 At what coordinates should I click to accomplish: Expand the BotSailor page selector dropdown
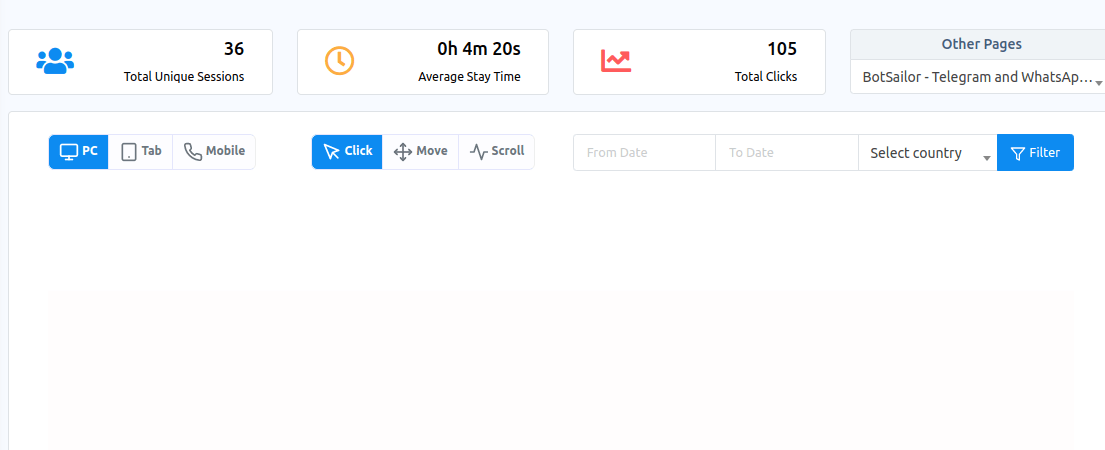981,77
